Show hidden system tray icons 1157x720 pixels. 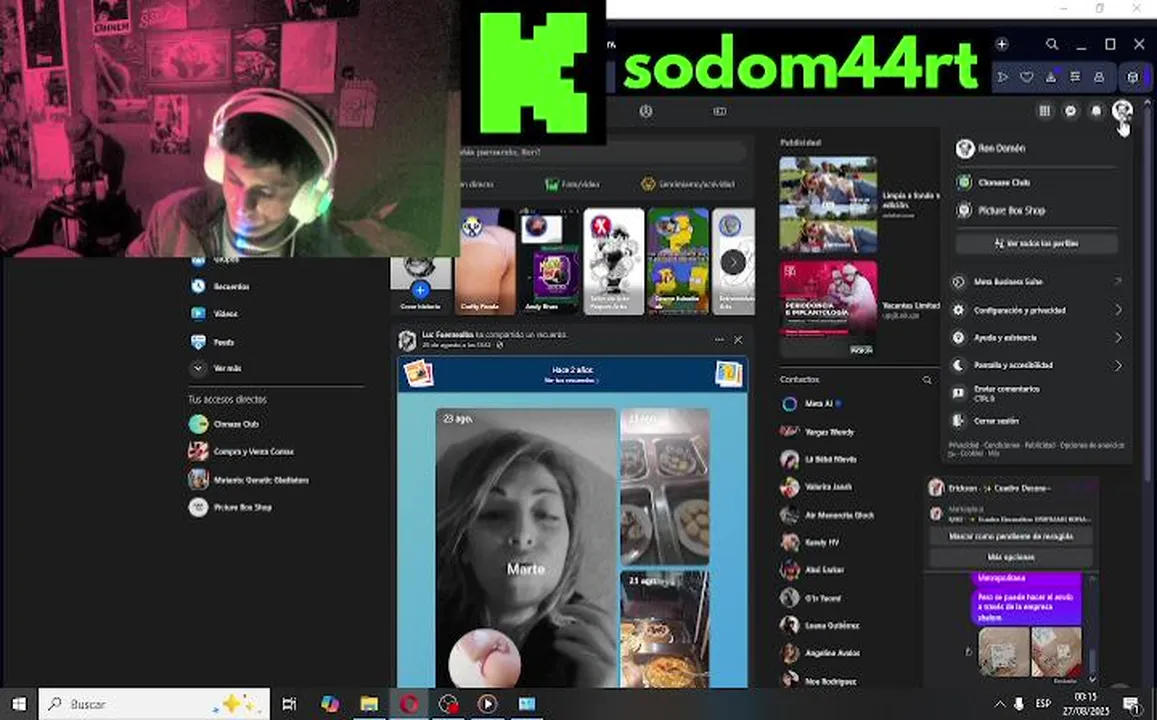[x=1000, y=704]
